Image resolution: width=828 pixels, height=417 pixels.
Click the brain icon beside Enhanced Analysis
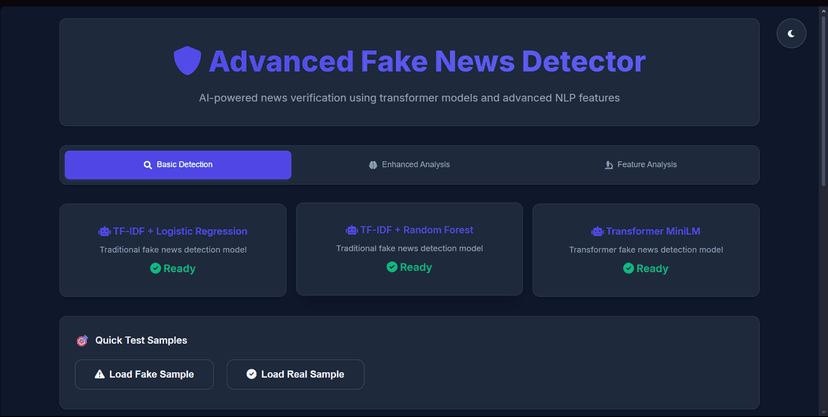[x=373, y=165]
